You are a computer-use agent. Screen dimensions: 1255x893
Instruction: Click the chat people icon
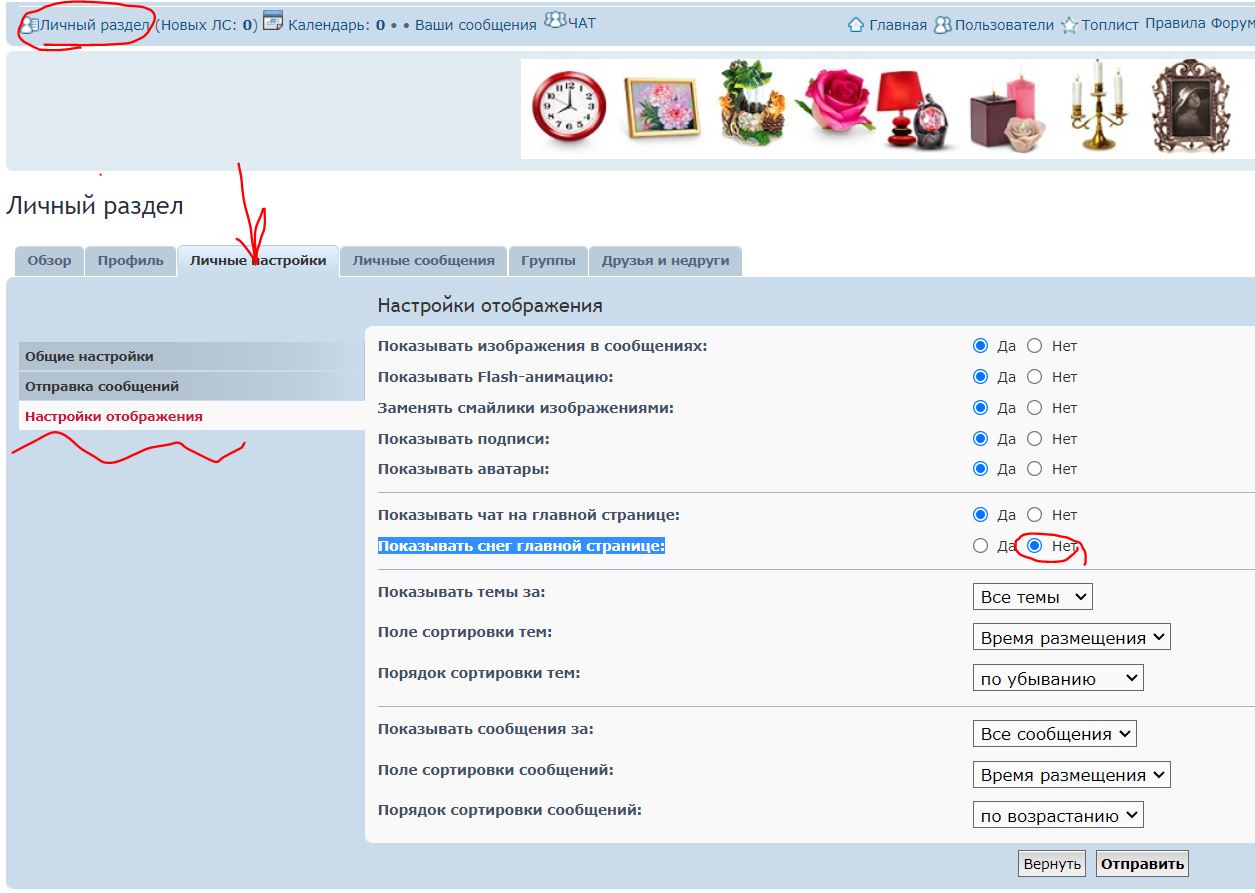click(x=555, y=21)
